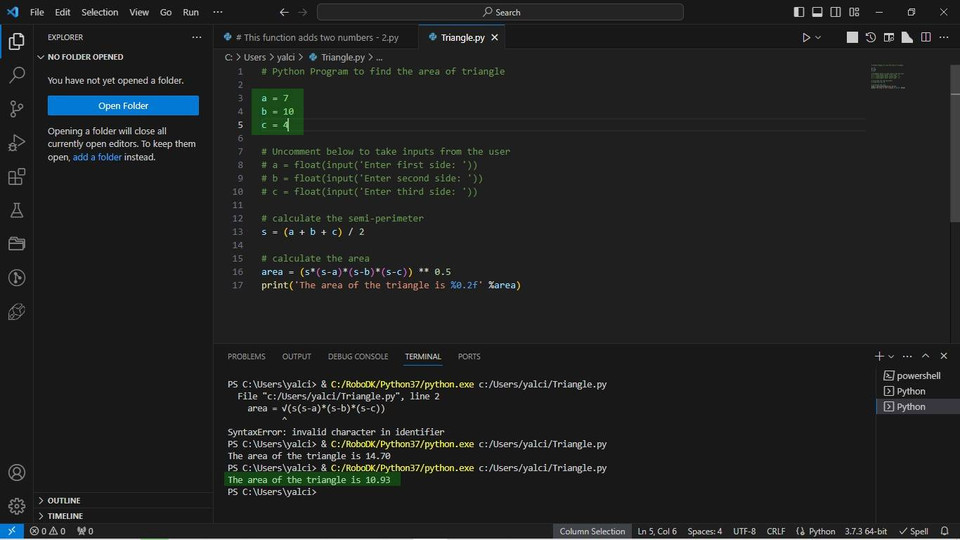Viewport: 960px width, 540px height.
Task: Click the top Search command bar
Action: tap(500, 12)
